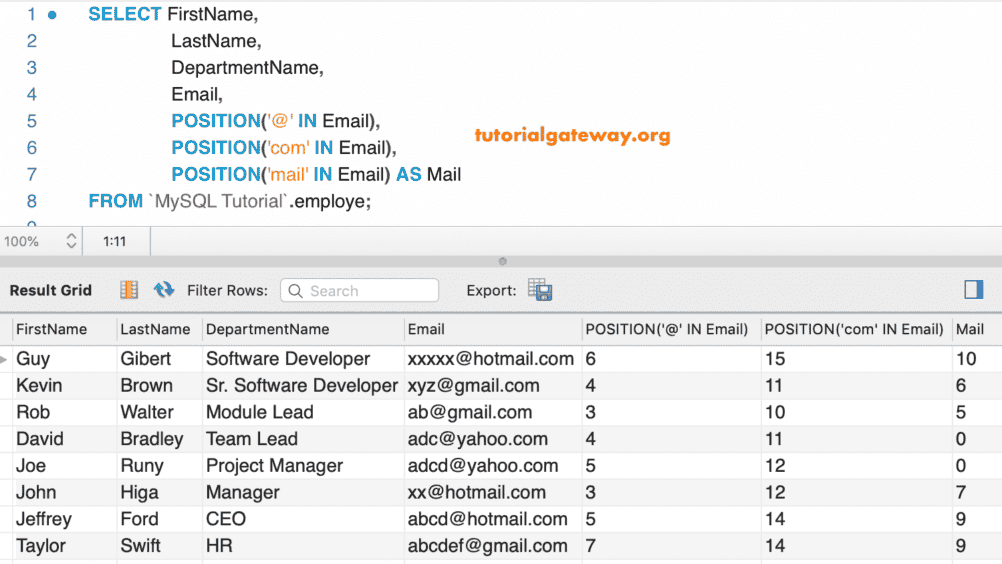The width and height of the screenshot is (1002, 564).
Task: Export results using the save icon
Action: click(x=540, y=290)
